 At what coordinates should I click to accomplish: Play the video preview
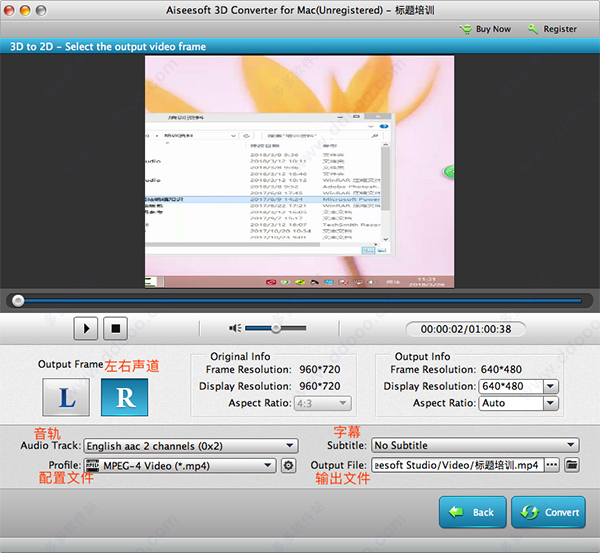click(x=86, y=328)
